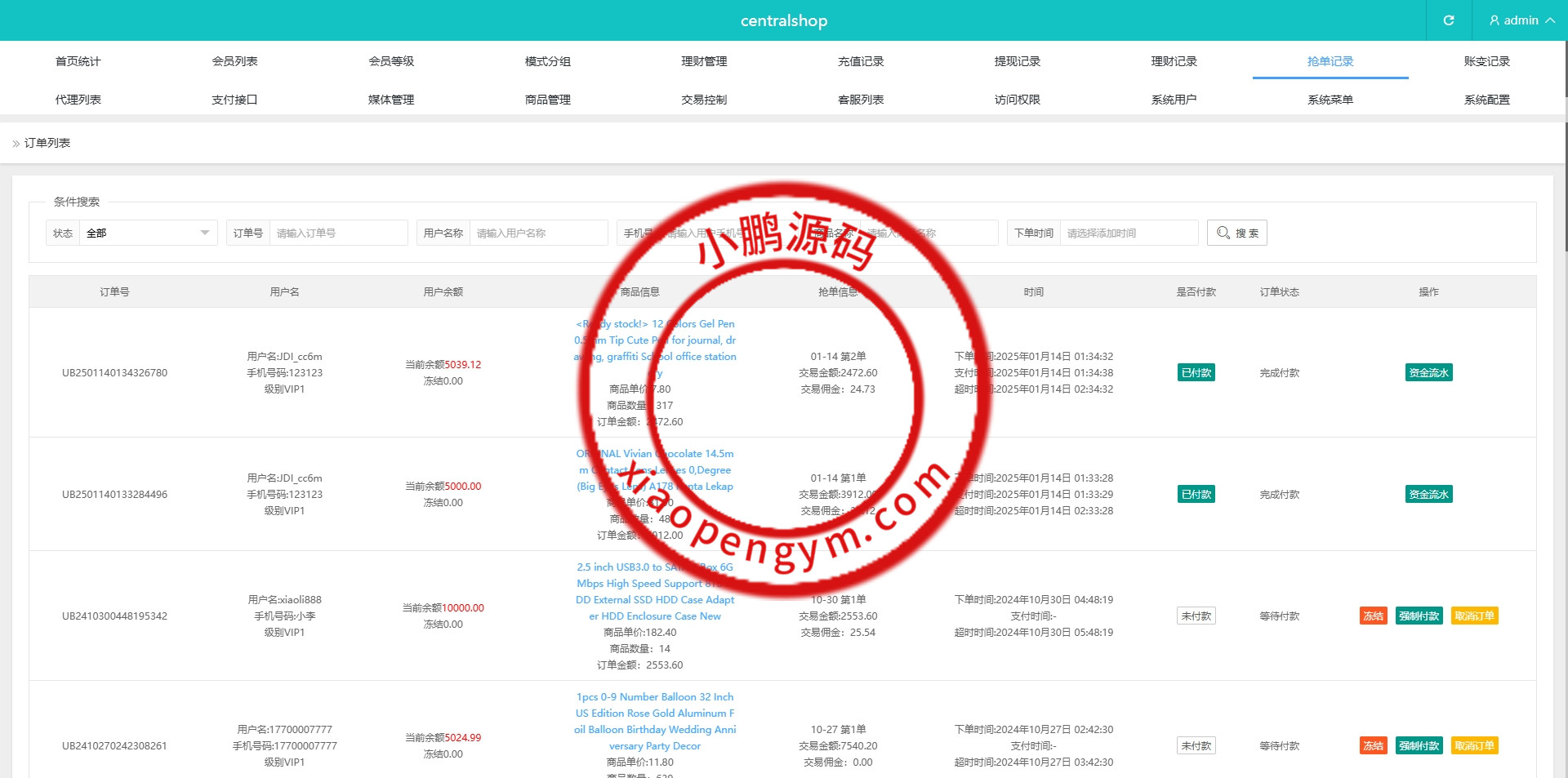Click 资金流水 button for order UB2501140134326780
Viewport: 1568px width, 778px height.
coord(1428,373)
